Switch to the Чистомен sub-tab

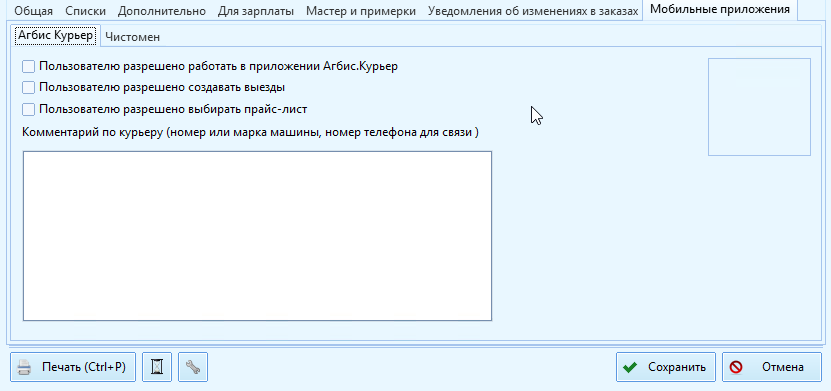click(132, 37)
